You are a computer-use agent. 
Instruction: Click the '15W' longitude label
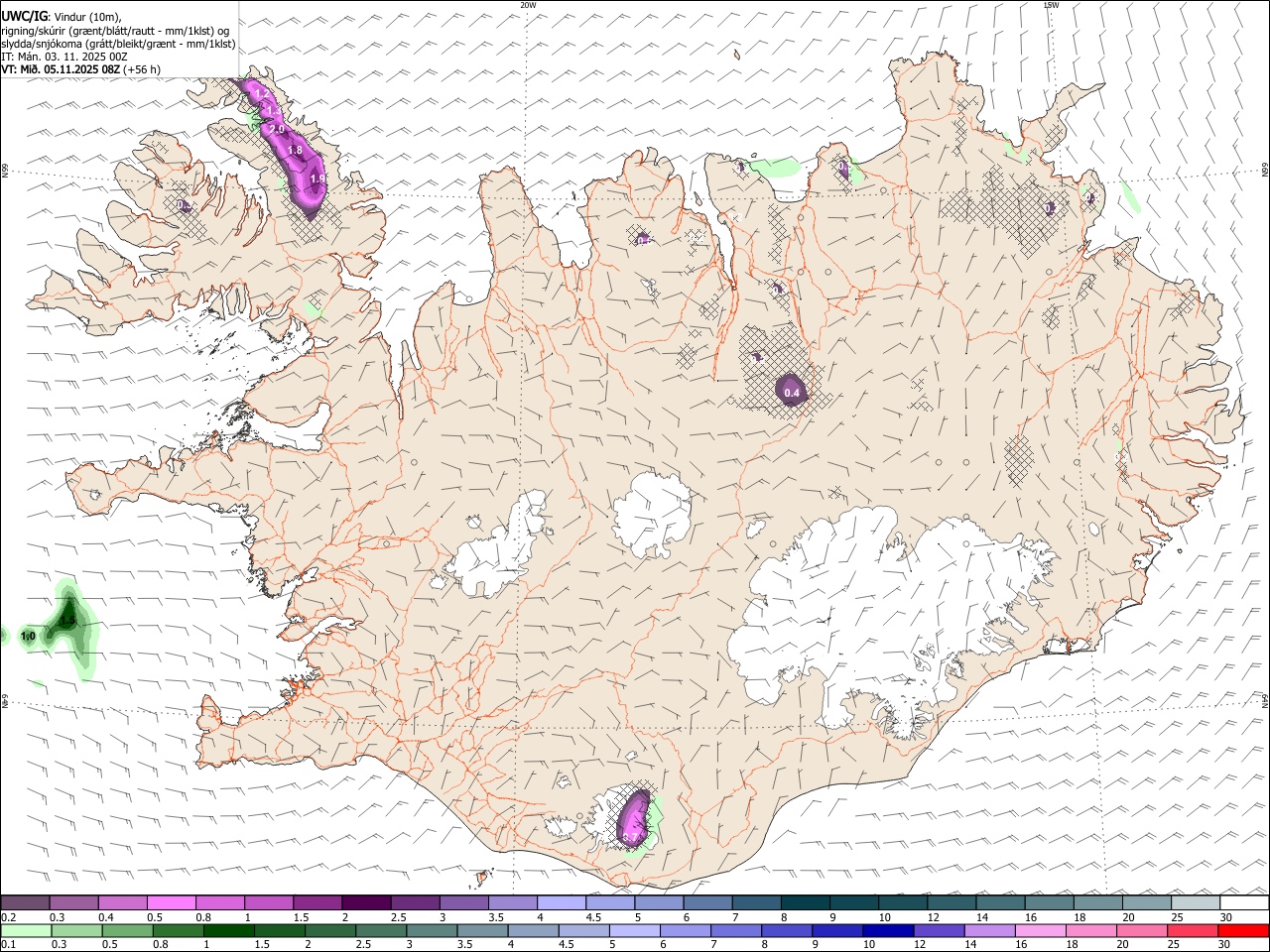pos(1051,5)
